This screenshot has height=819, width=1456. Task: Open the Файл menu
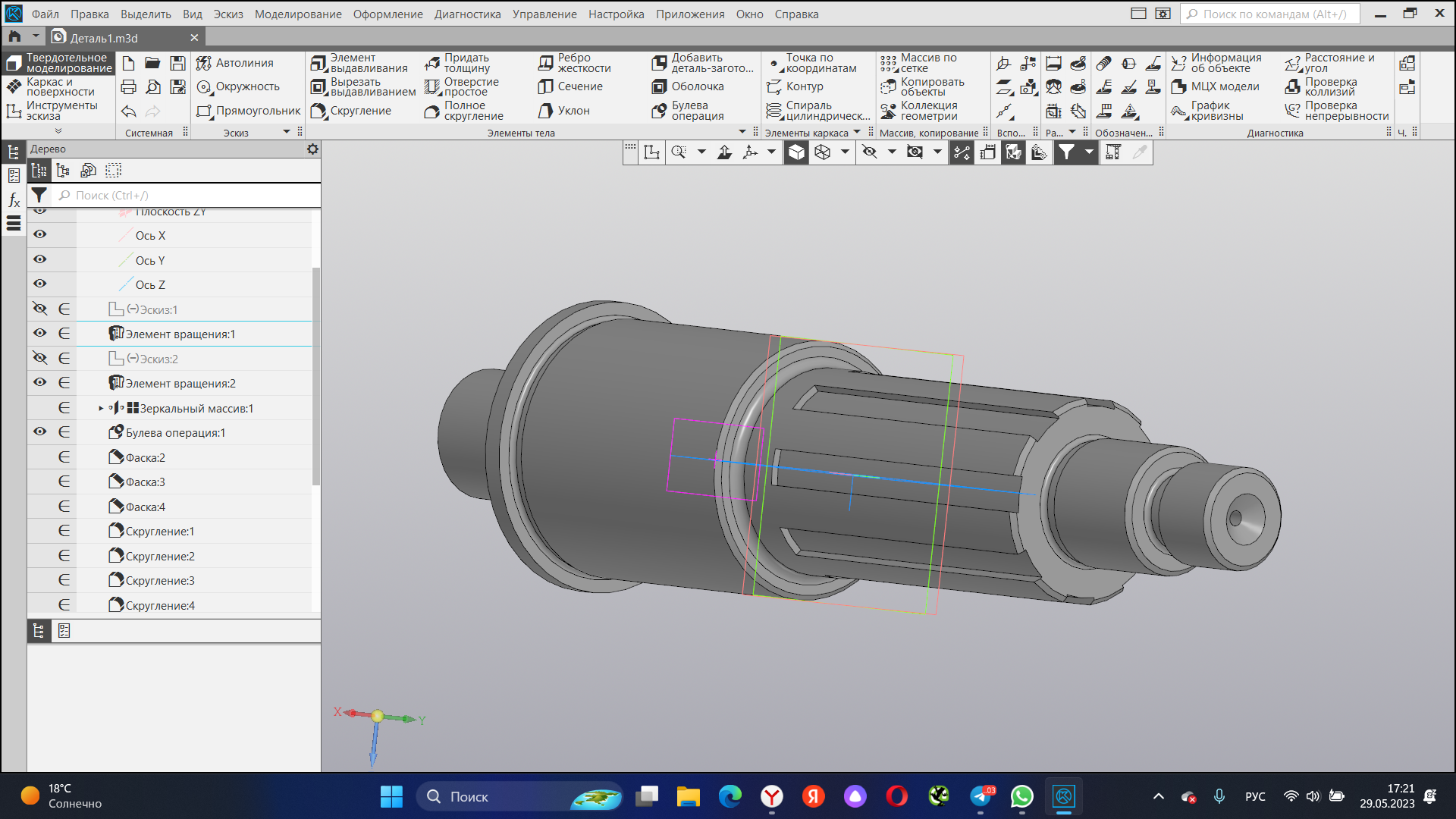point(45,14)
